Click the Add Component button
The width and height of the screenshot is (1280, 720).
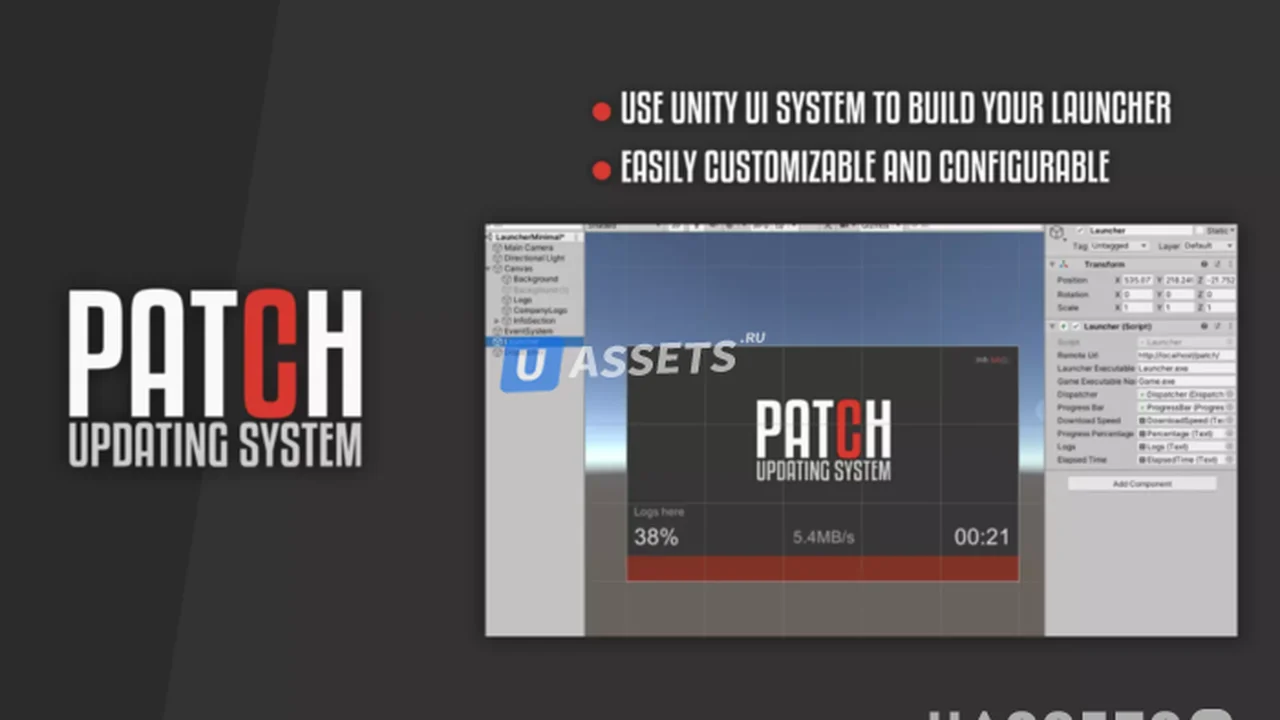point(1142,484)
